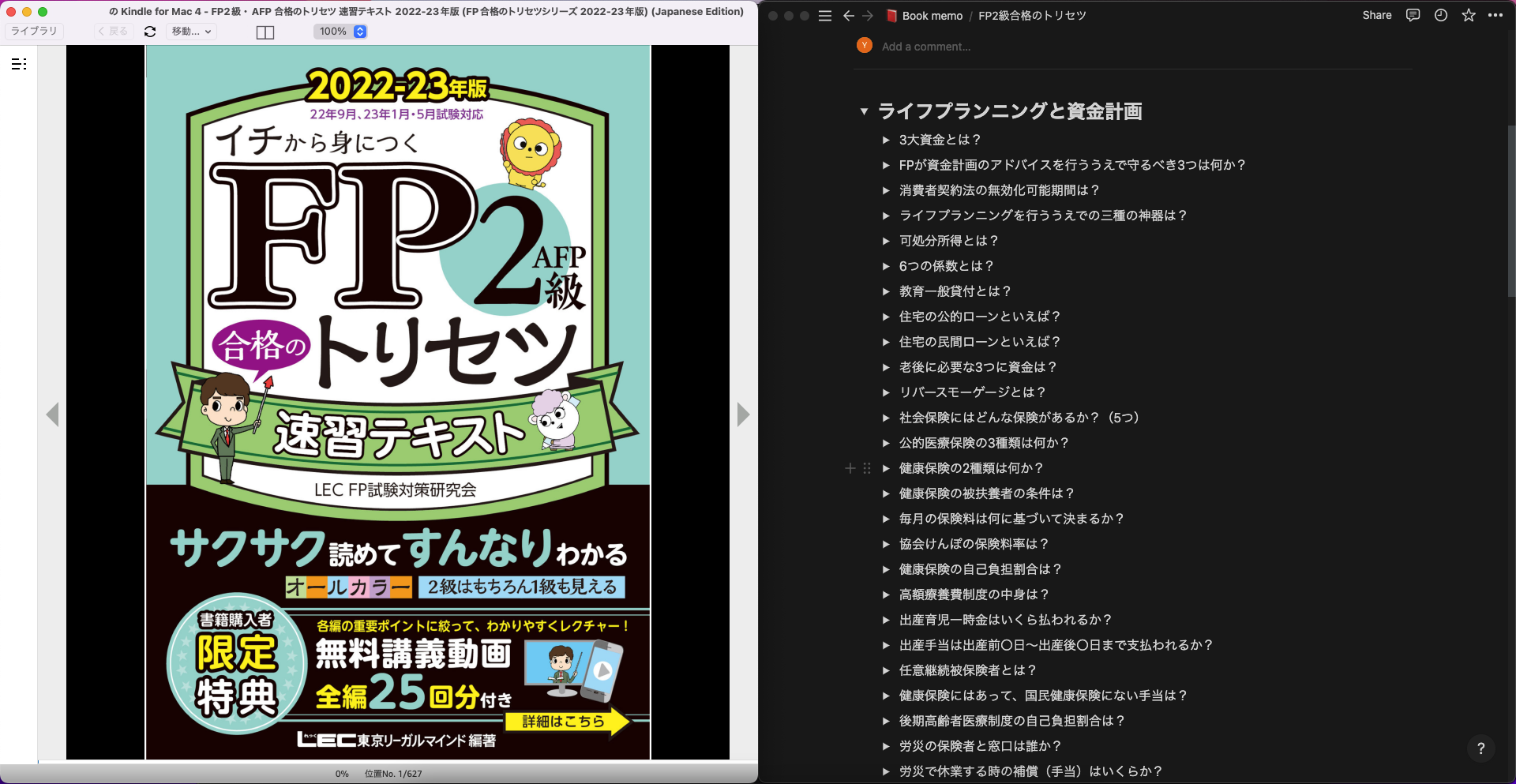Click Book memo in the breadcrumb
This screenshot has height=784, width=1516.
[932, 15]
